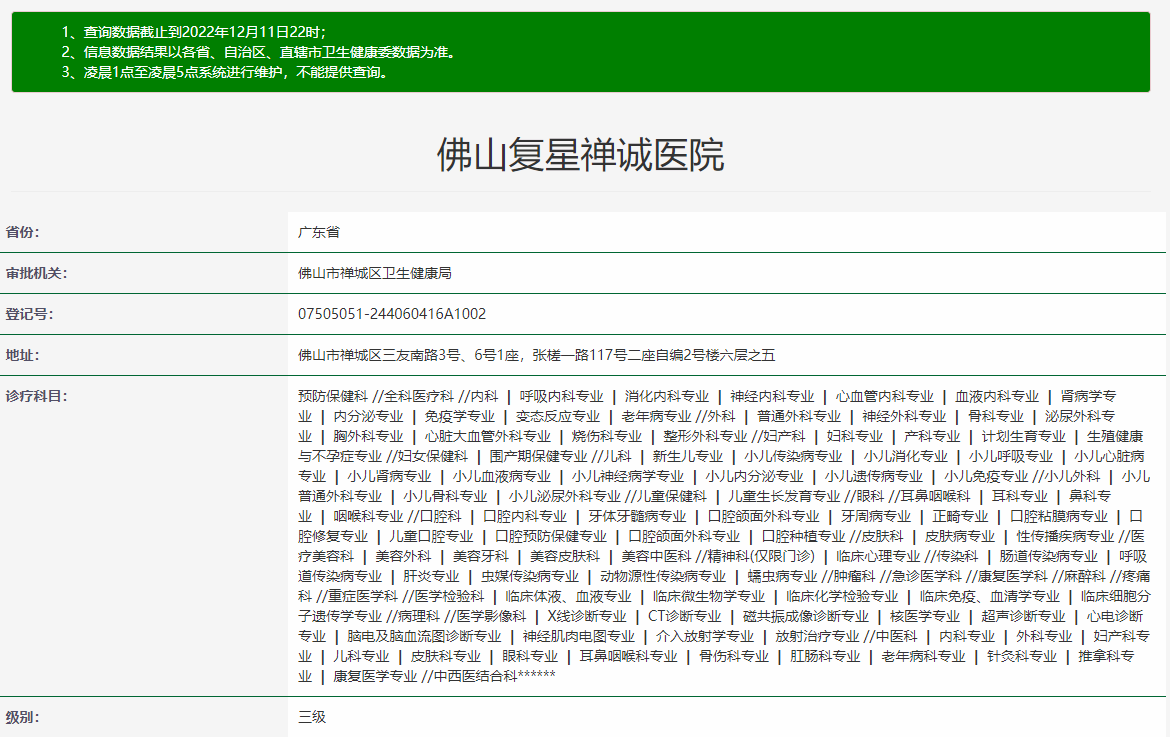Click the notice about 凌晨1点 system maintenance

[224, 72]
